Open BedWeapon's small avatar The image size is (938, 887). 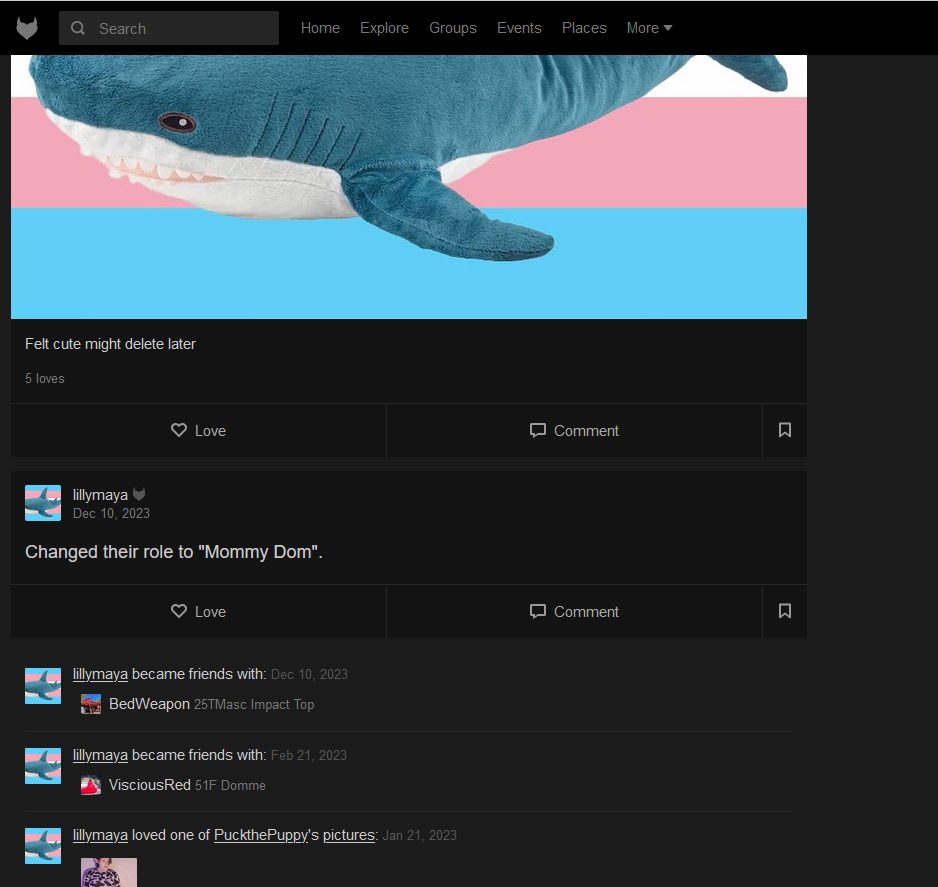[91, 704]
